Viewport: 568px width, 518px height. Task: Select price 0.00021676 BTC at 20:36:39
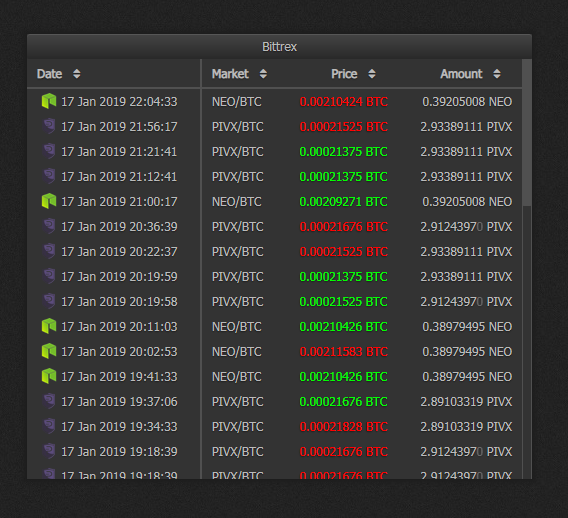click(344, 227)
